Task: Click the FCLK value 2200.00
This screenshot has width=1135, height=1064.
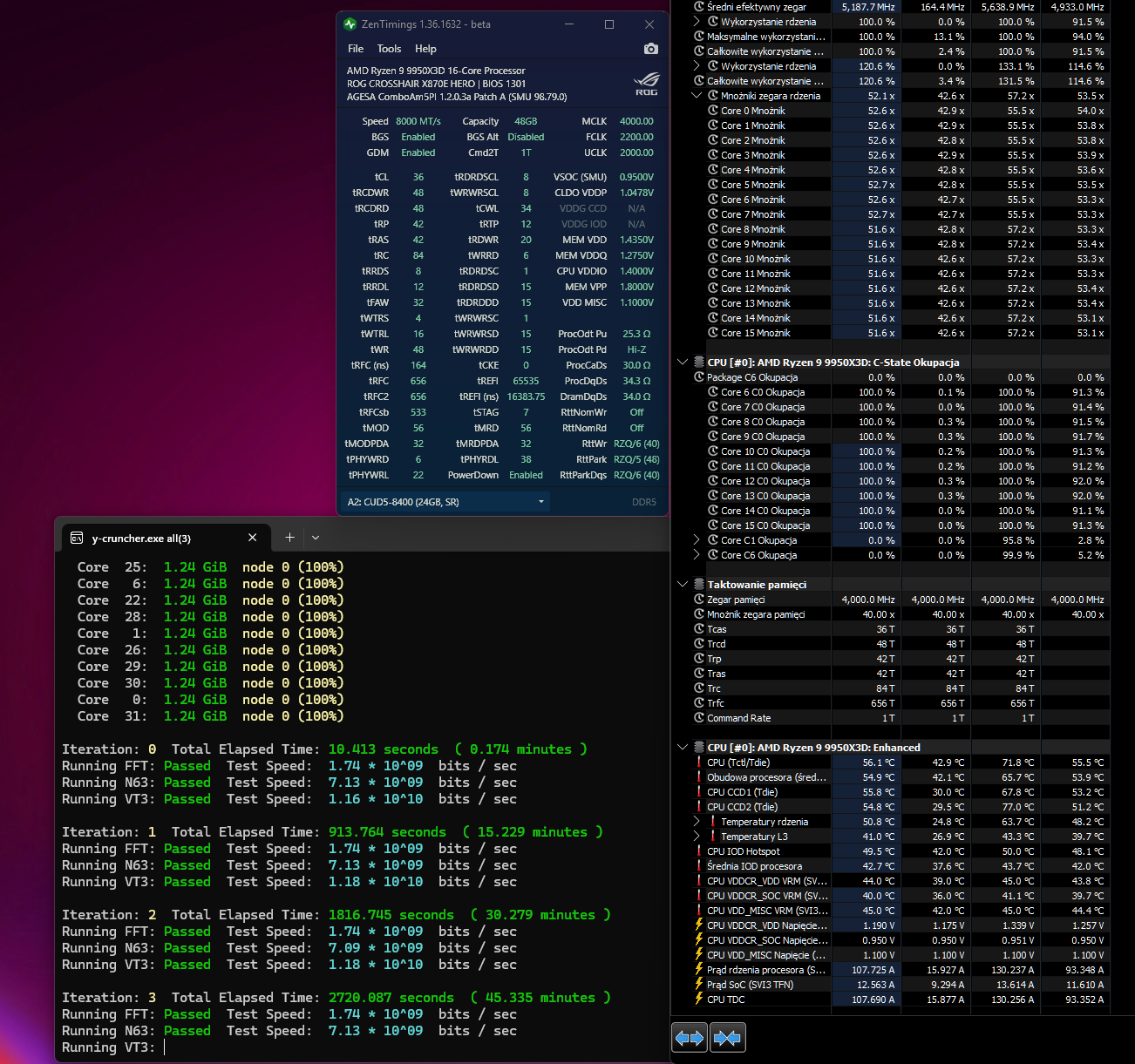Action: tap(636, 137)
